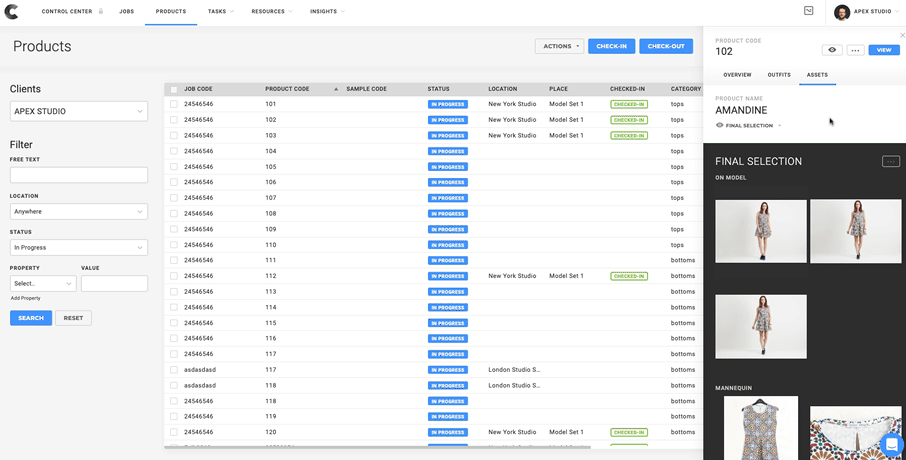Tick the checkbox for product code 105
The image size is (906, 460).
click(174, 167)
